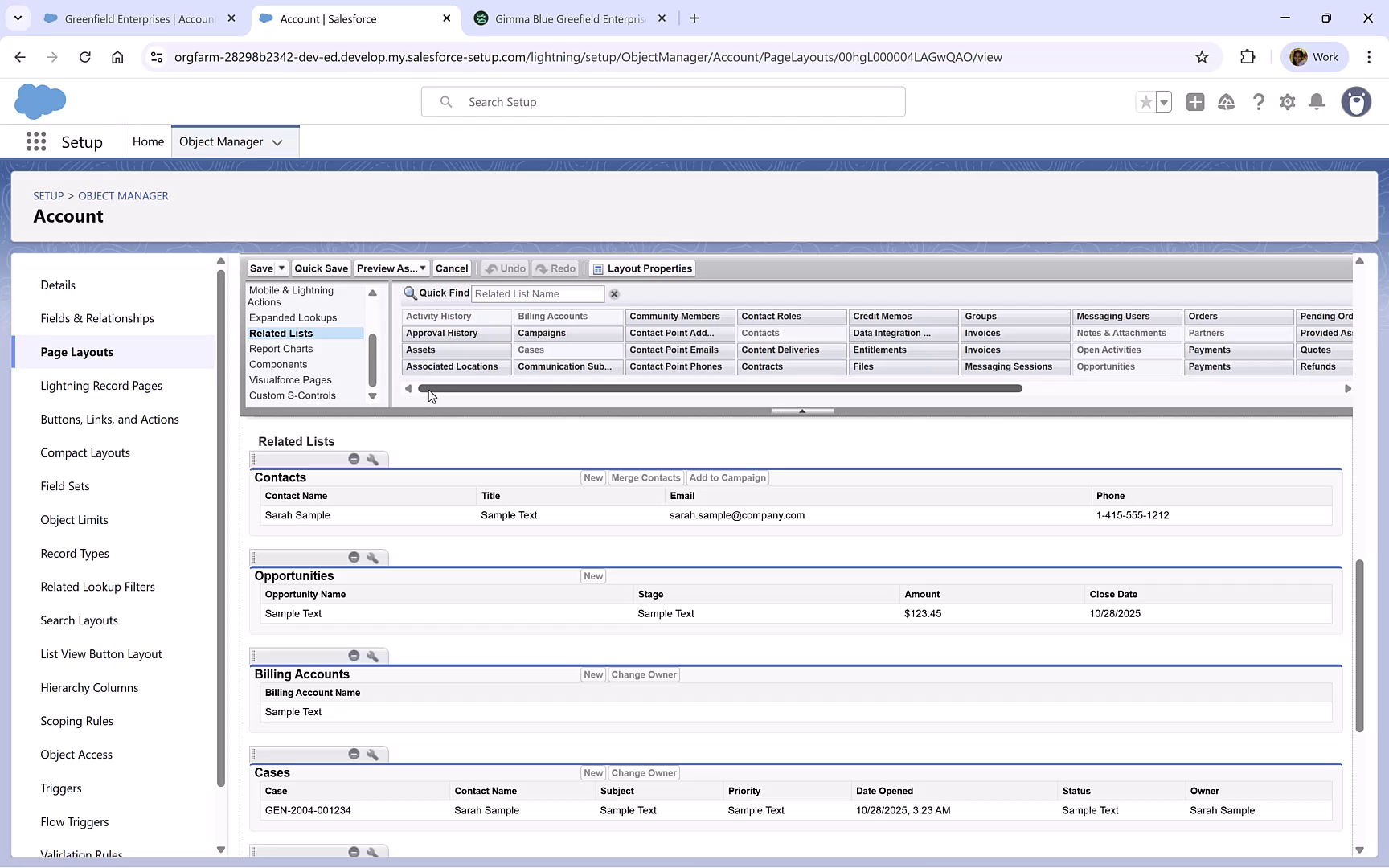This screenshot has height=868, width=1389.
Task: Click the Salesforce cloud logo
Action: tap(40, 101)
